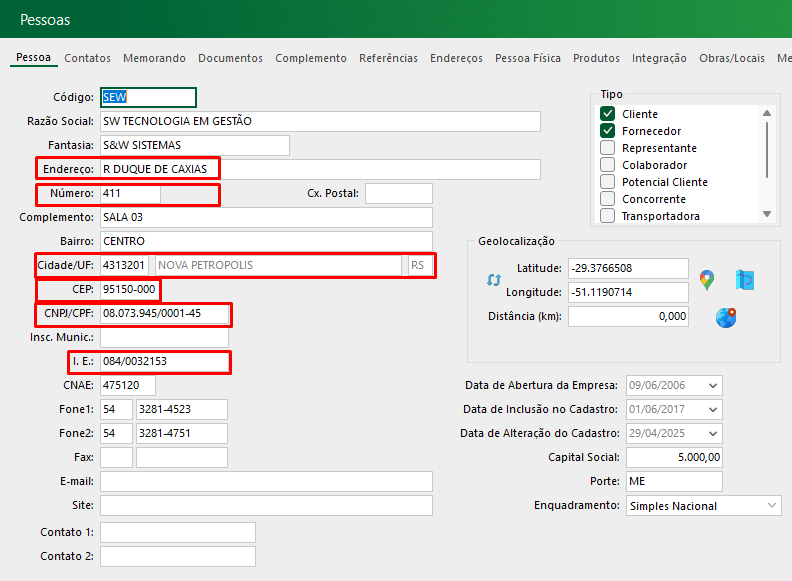Click the CEP field
The width and height of the screenshot is (792, 581).
(130, 289)
